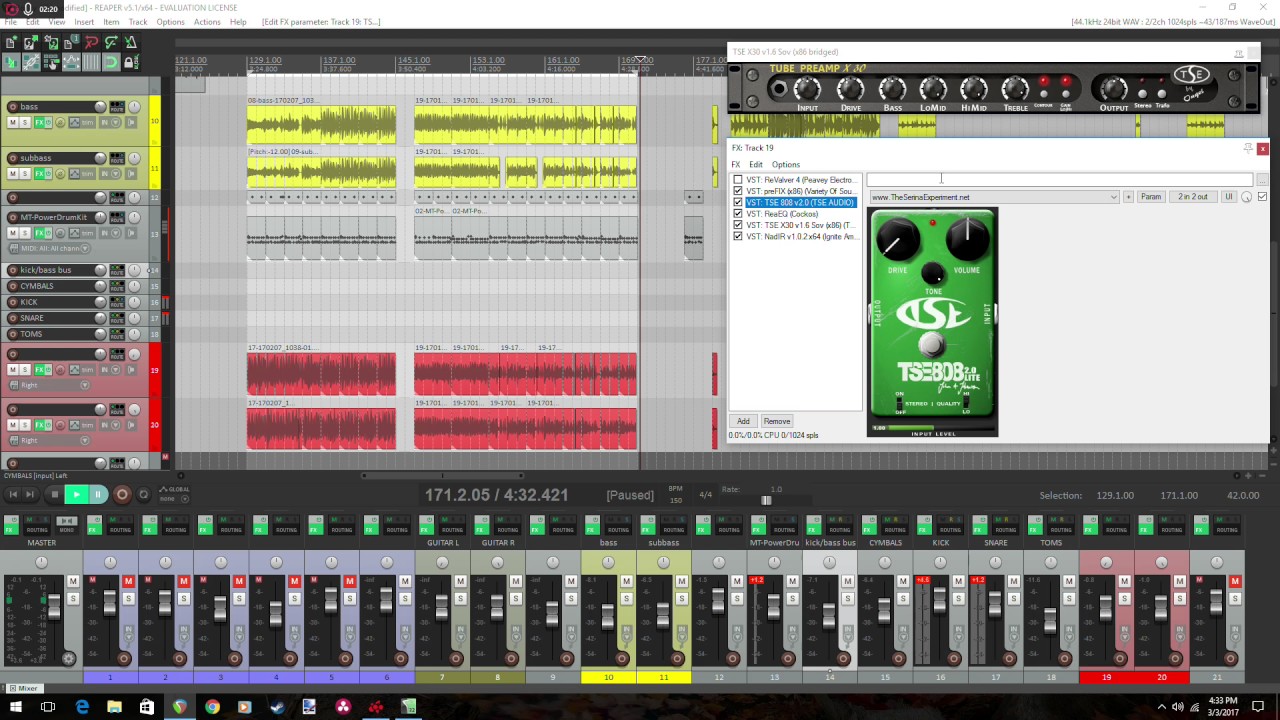Screen dimensions: 1280x720
Task: Open Options menu in the FX window
Action: click(x=785, y=164)
